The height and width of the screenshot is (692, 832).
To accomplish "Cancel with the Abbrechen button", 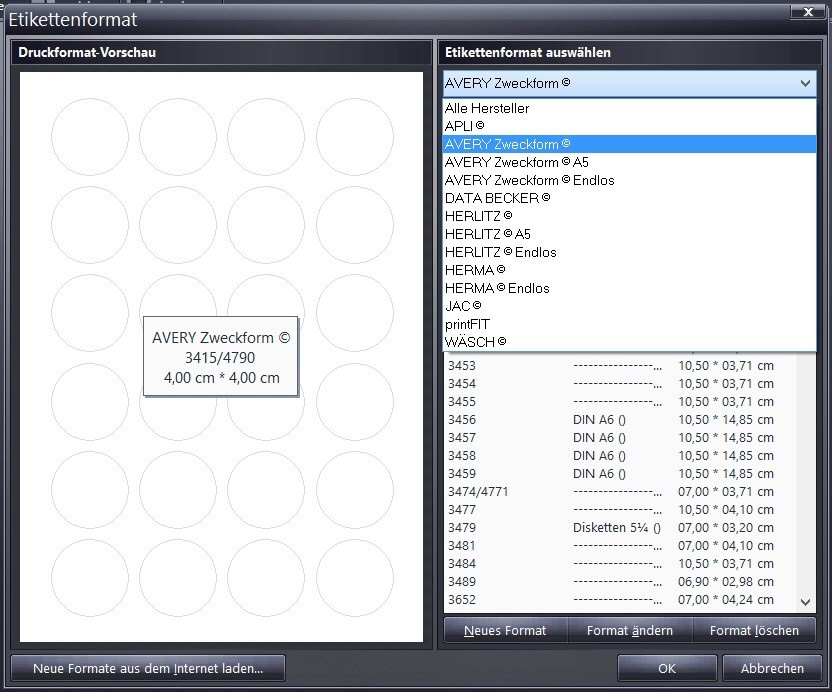I will (772, 669).
